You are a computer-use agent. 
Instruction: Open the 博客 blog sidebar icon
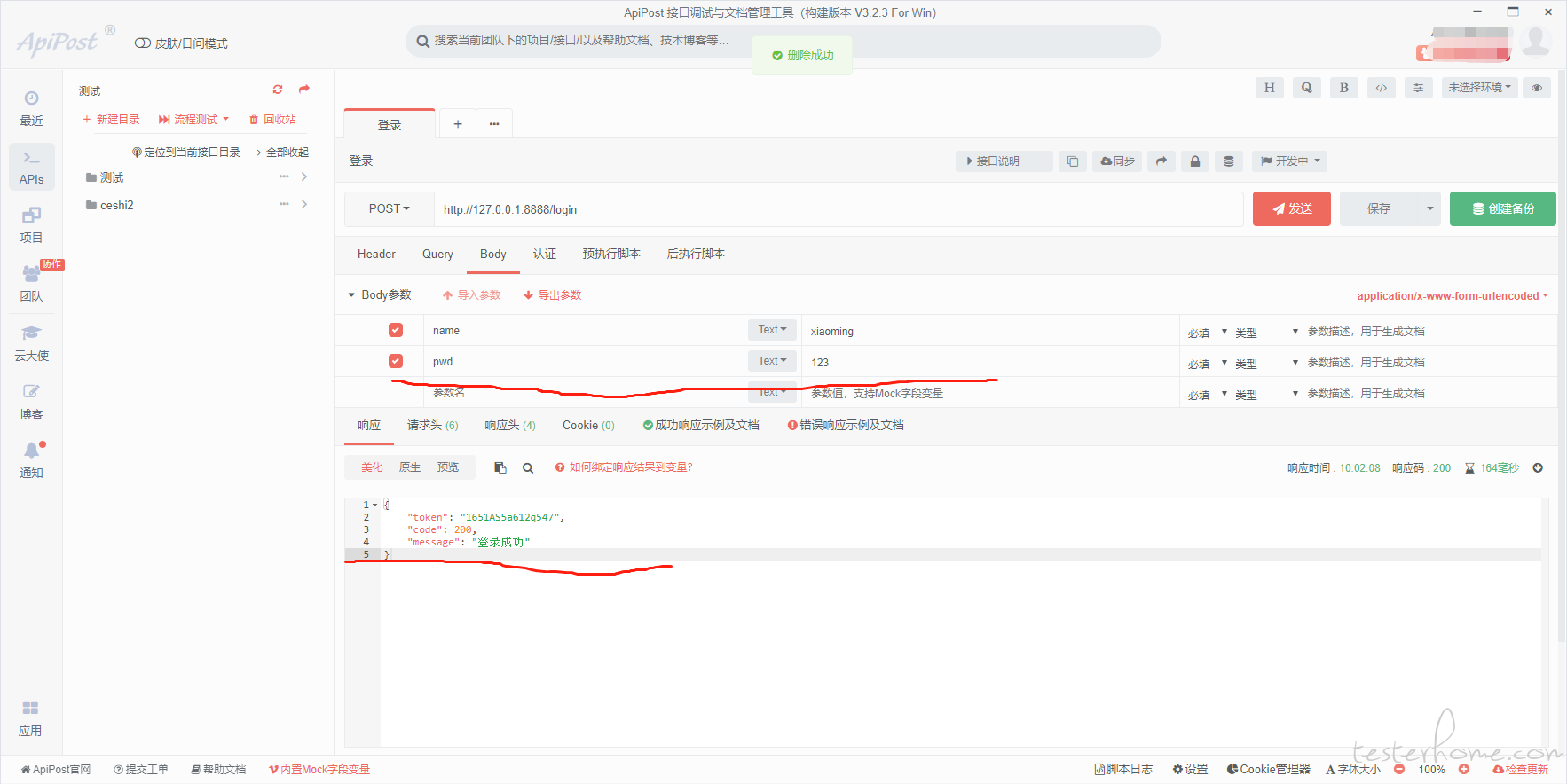31,401
